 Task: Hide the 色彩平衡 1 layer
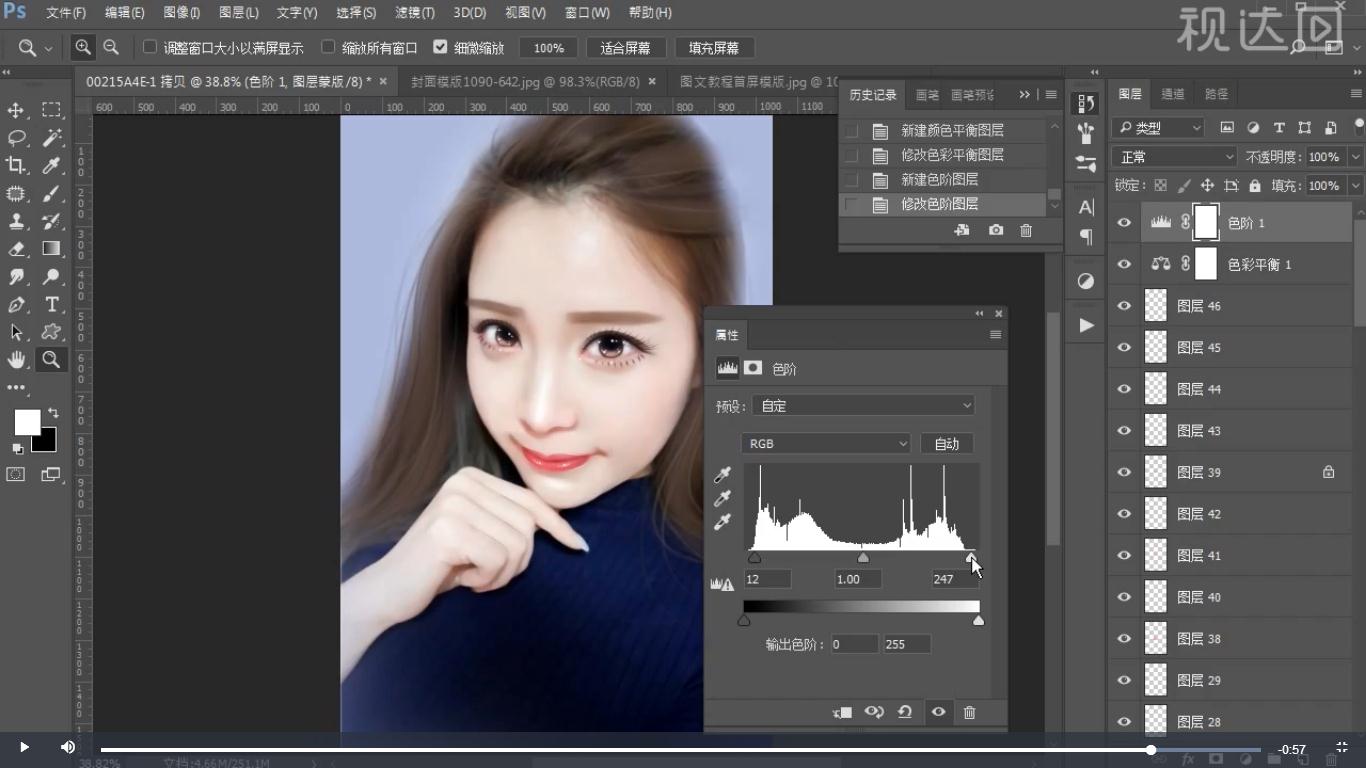coord(1124,264)
